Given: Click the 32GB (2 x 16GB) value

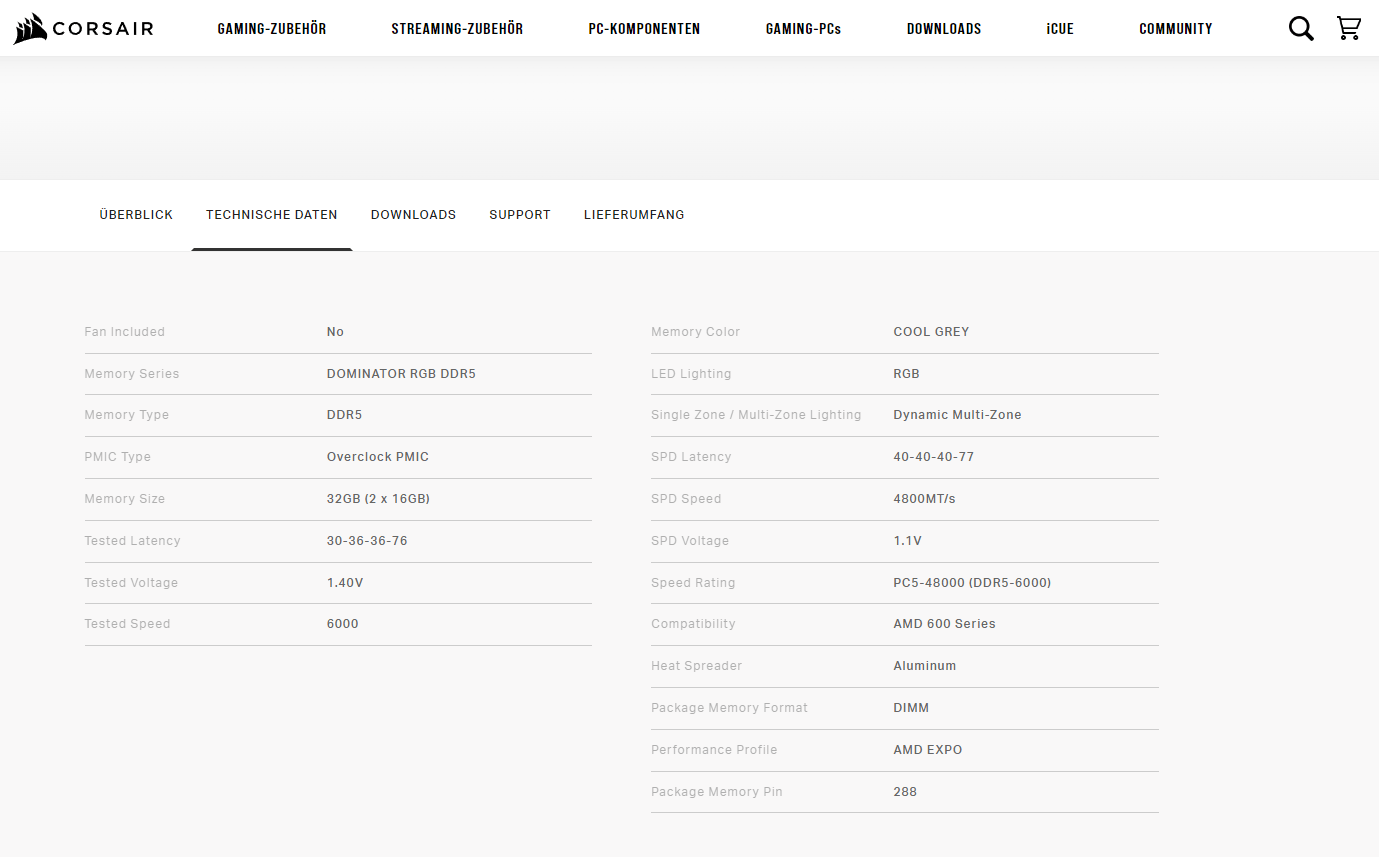Looking at the screenshot, I should coord(378,499).
